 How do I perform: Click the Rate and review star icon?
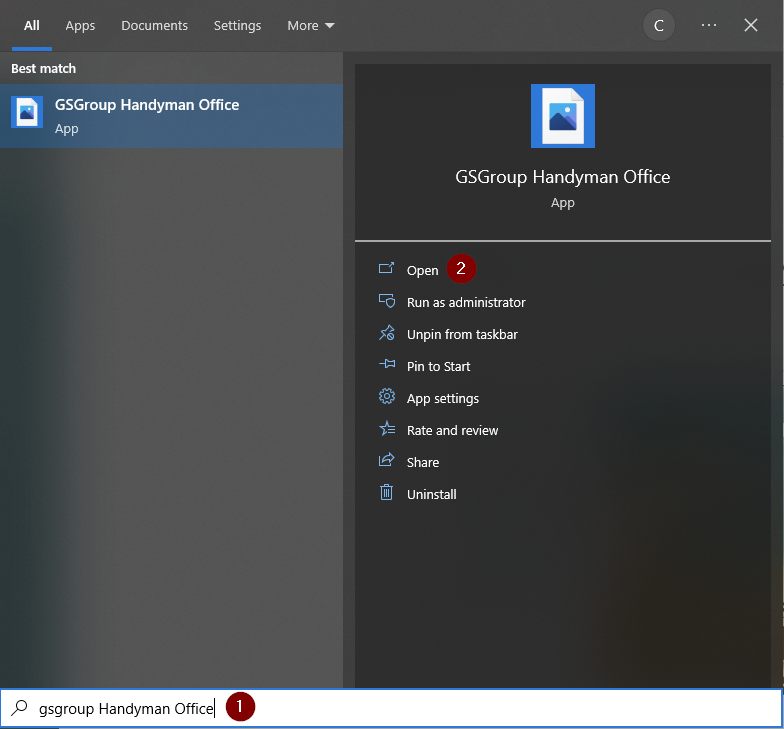coord(386,428)
